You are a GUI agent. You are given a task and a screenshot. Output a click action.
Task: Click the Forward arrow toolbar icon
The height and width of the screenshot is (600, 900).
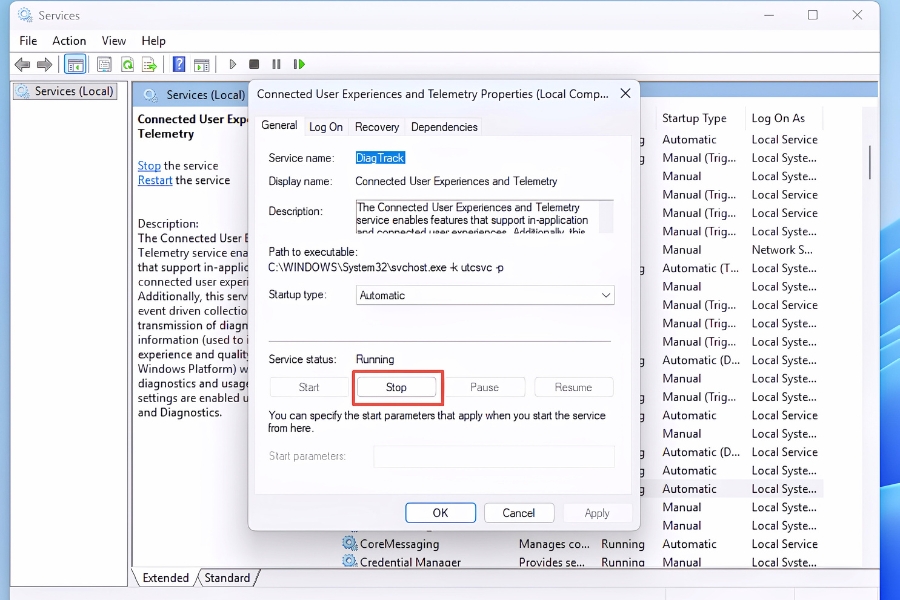tap(44, 64)
